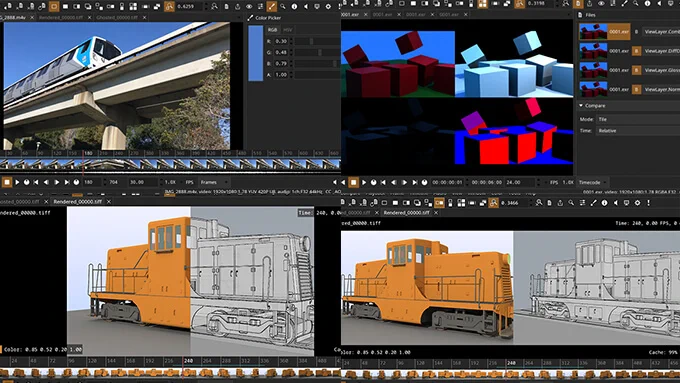Toggle highlighted view icon in train window toolbar
The width and height of the screenshot is (680, 383).
[x=54, y=7]
